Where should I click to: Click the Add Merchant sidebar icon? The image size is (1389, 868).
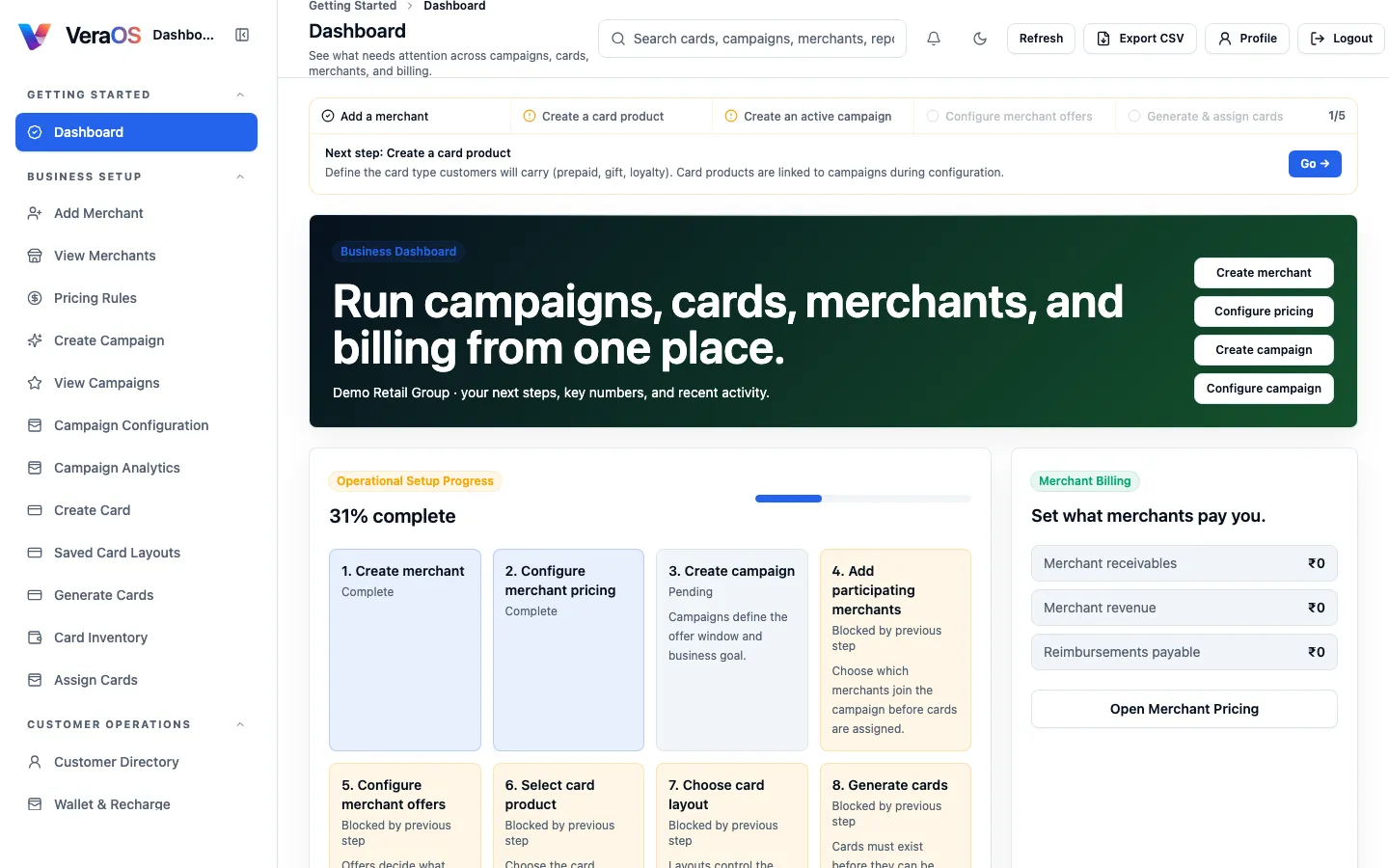coord(35,213)
